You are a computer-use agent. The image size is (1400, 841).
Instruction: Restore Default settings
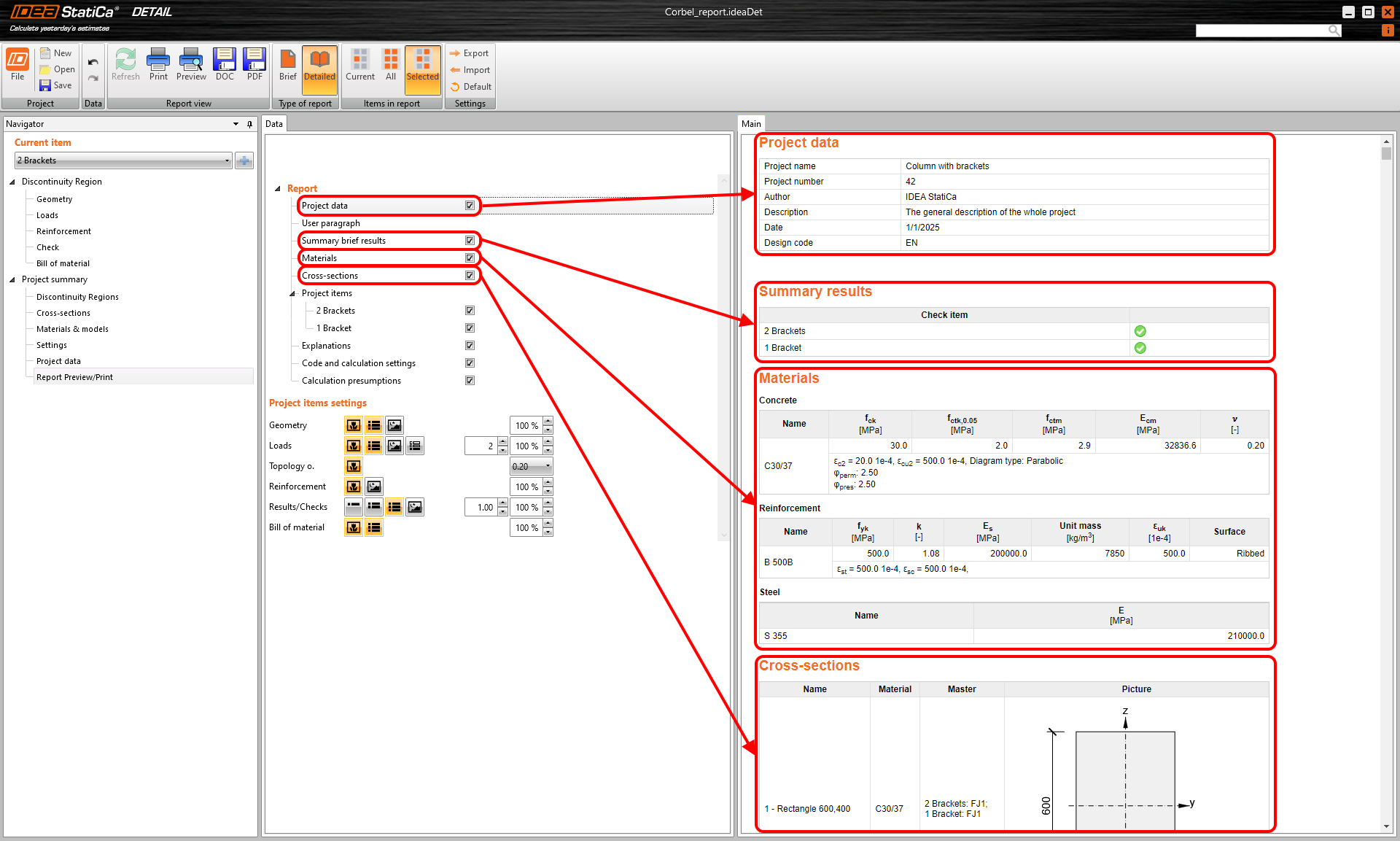tap(470, 87)
